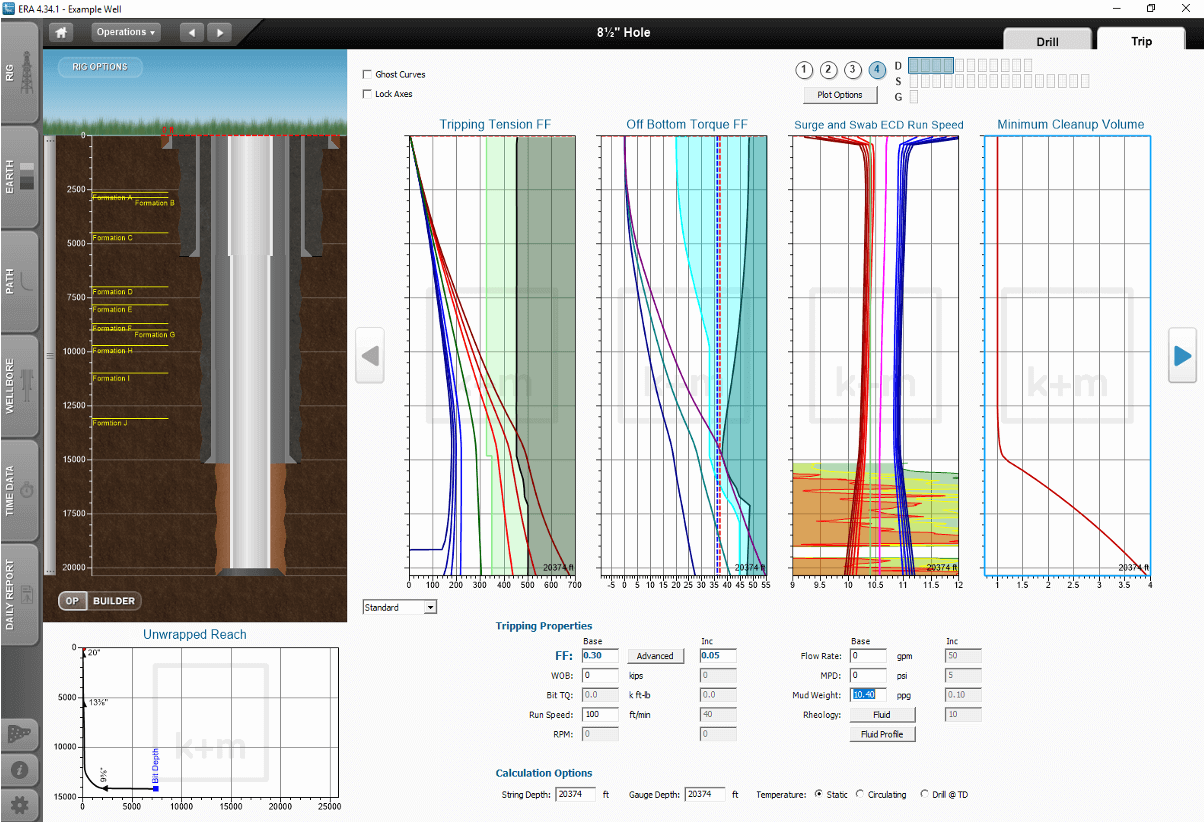Click the last plot box in row D
1204x822 pixels.
(1027, 65)
